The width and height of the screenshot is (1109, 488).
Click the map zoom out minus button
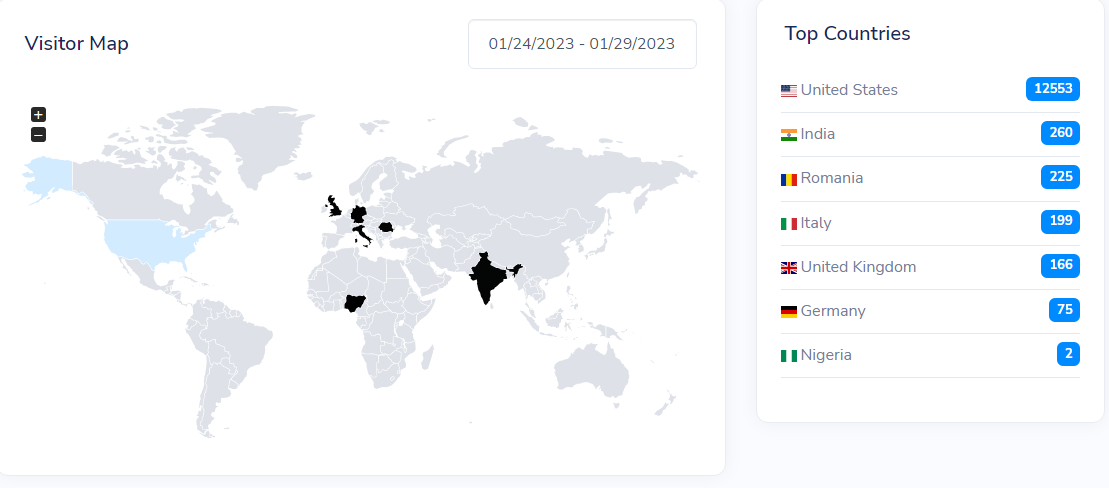[38, 135]
